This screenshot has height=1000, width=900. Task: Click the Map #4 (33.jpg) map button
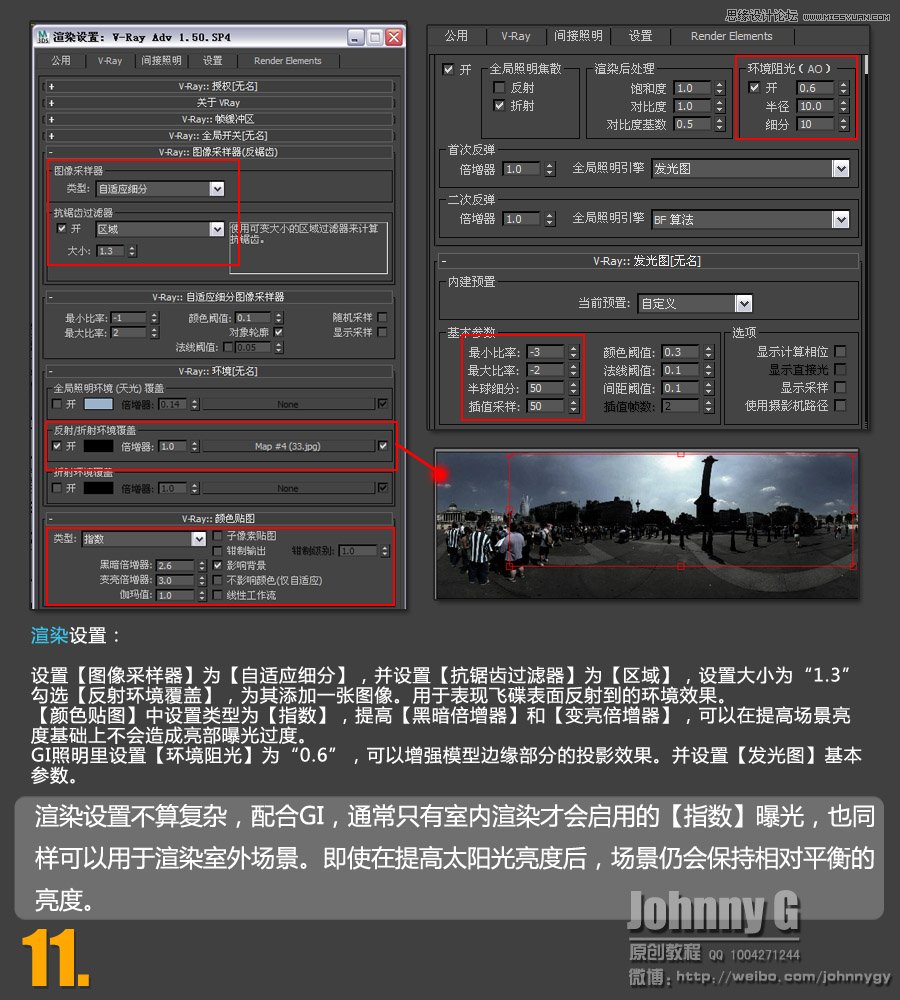click(x=287, y=445)
